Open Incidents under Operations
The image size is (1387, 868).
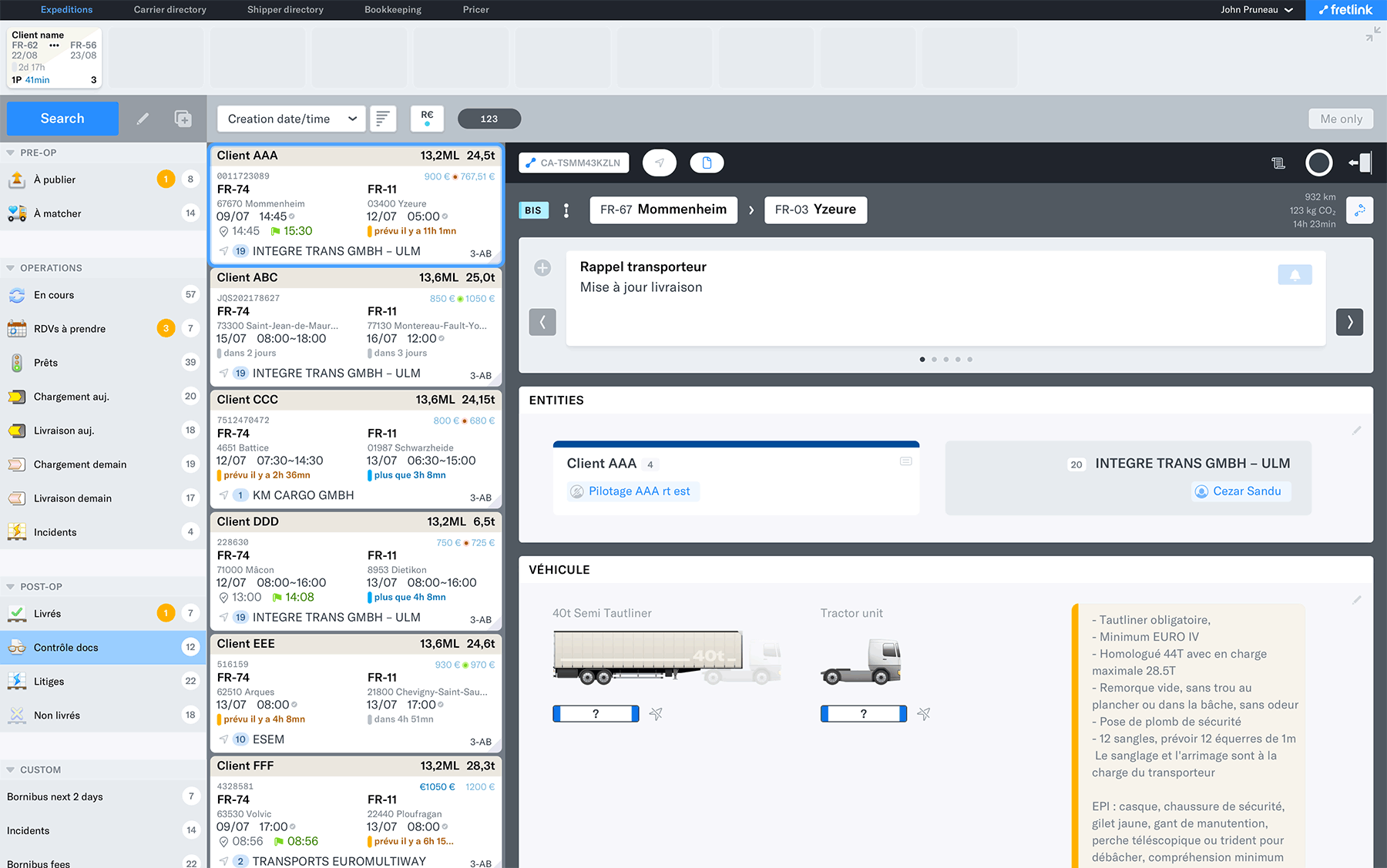103,532
